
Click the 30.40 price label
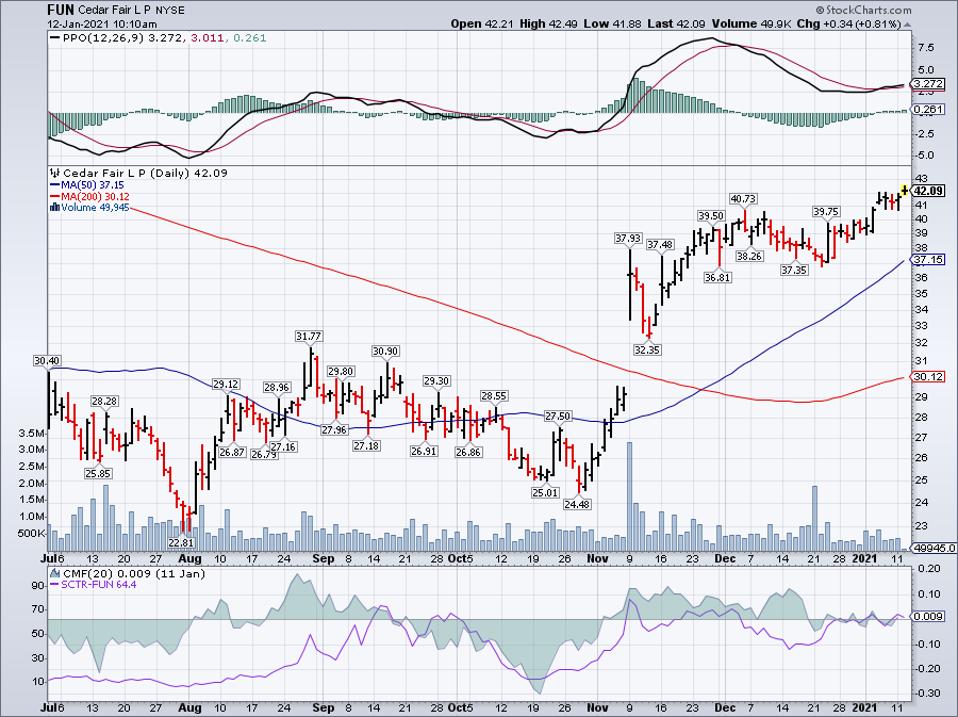47,362
